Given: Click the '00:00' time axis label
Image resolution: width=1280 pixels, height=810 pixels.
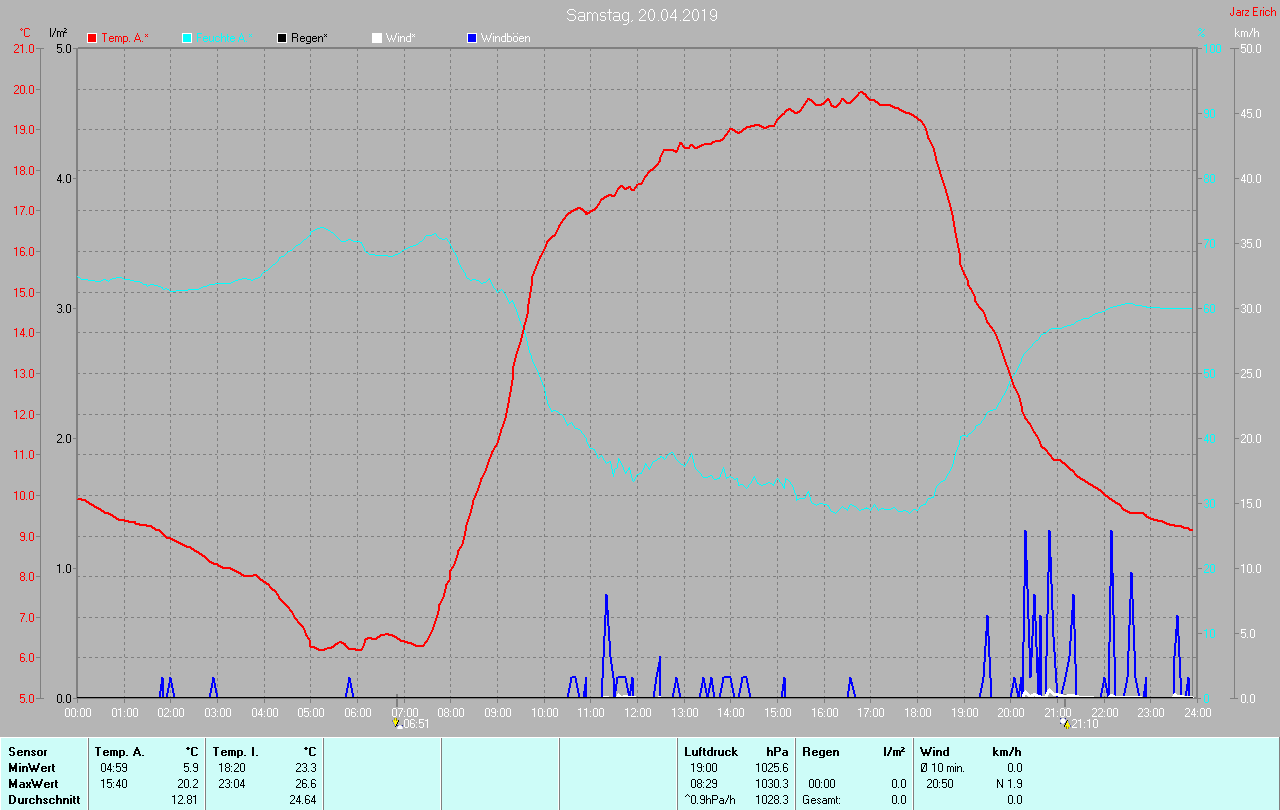Looking at the screenshot, I should point(78,712).
